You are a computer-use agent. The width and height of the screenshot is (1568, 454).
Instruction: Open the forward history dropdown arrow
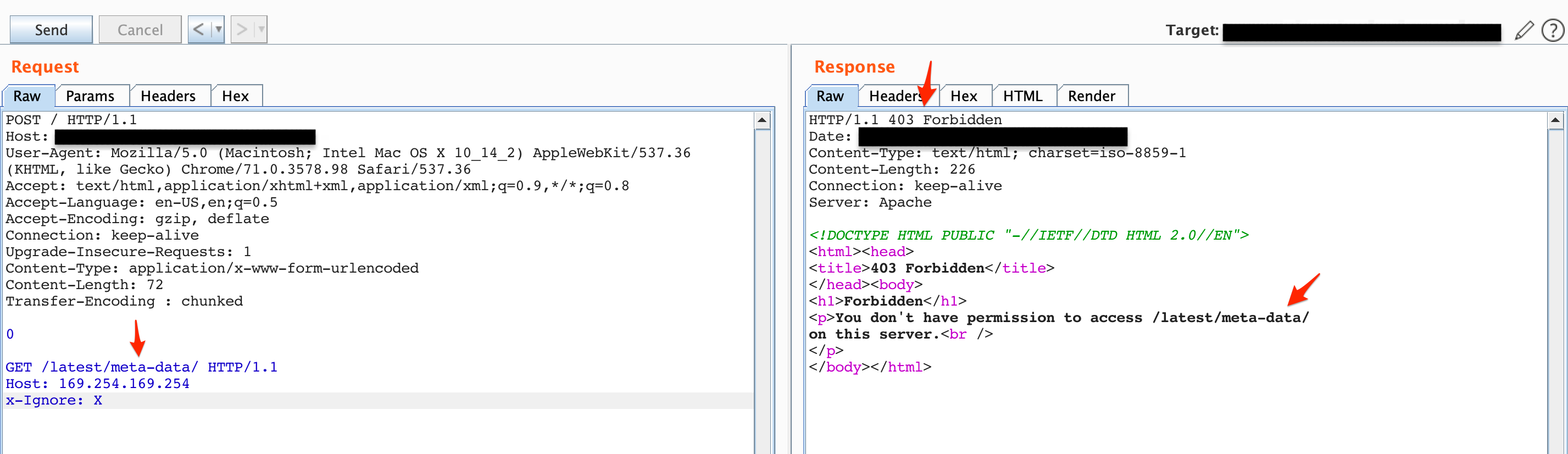tap(261, 29)
